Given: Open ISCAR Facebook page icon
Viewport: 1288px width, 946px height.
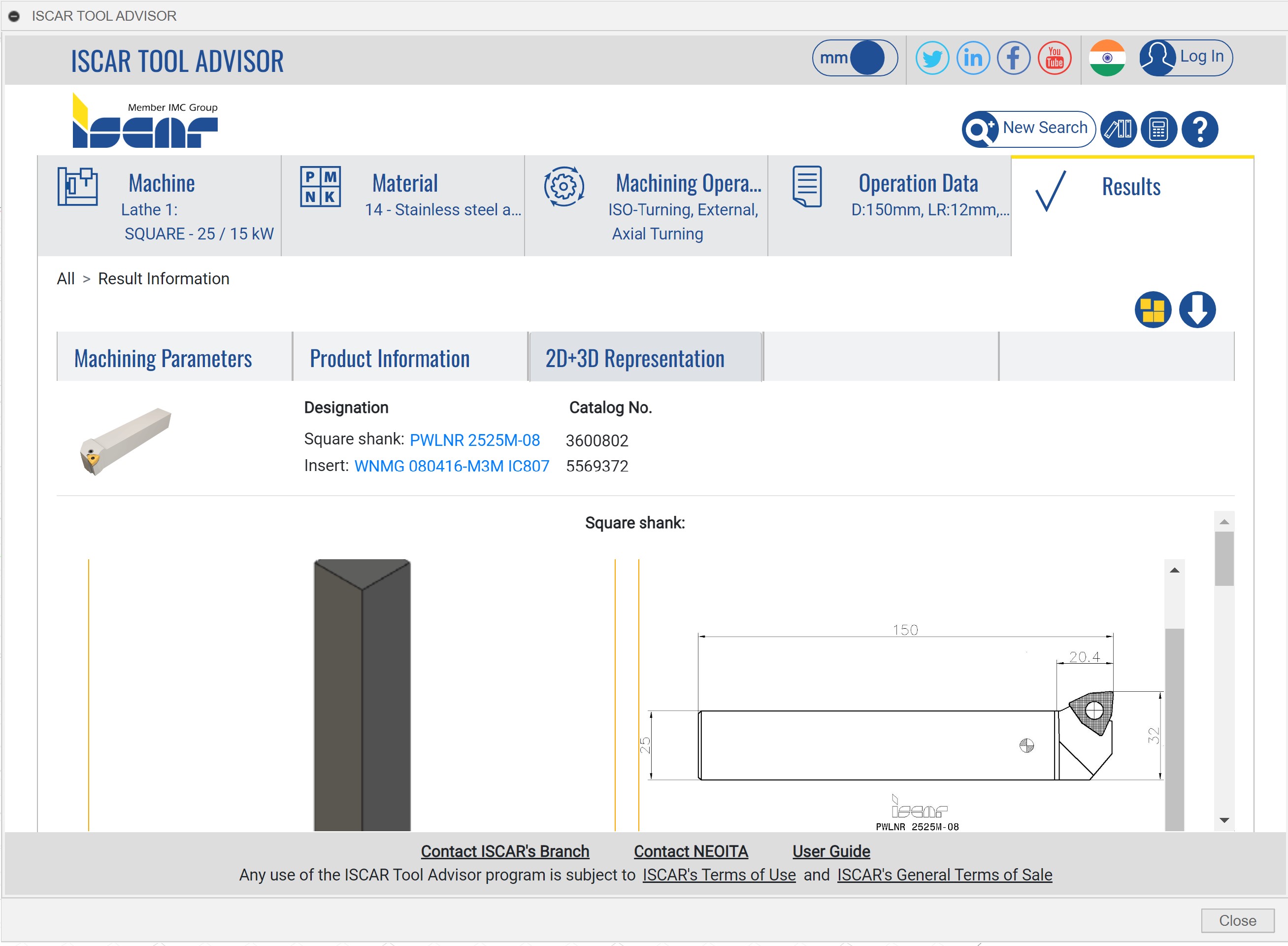Looking at the screenshot, I should coord(1013,58).
